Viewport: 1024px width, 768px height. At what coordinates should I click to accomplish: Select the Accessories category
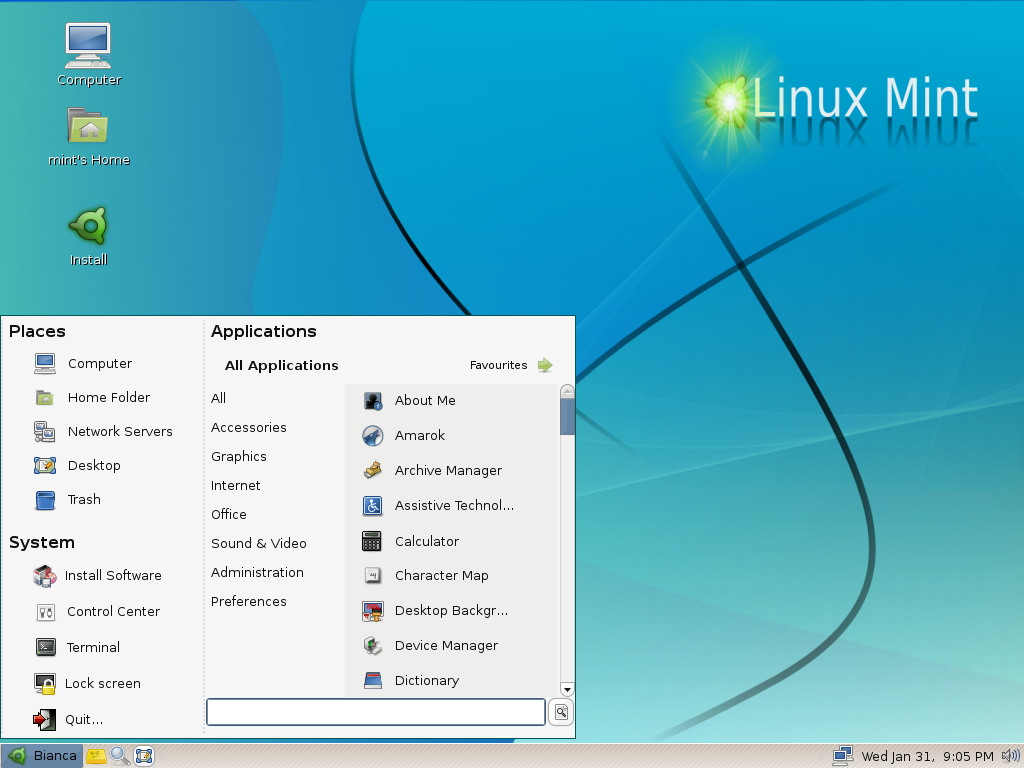pos(249,427)
